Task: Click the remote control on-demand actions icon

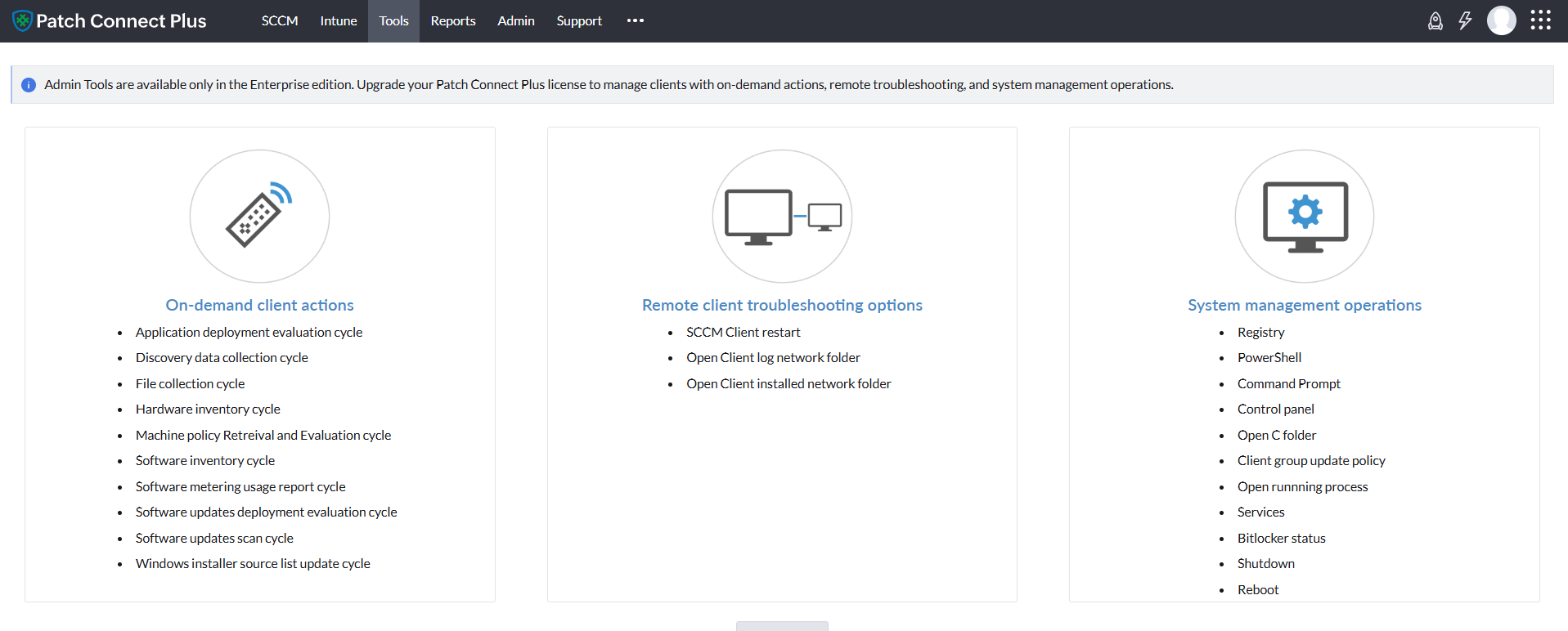Action: click(259, 216)
